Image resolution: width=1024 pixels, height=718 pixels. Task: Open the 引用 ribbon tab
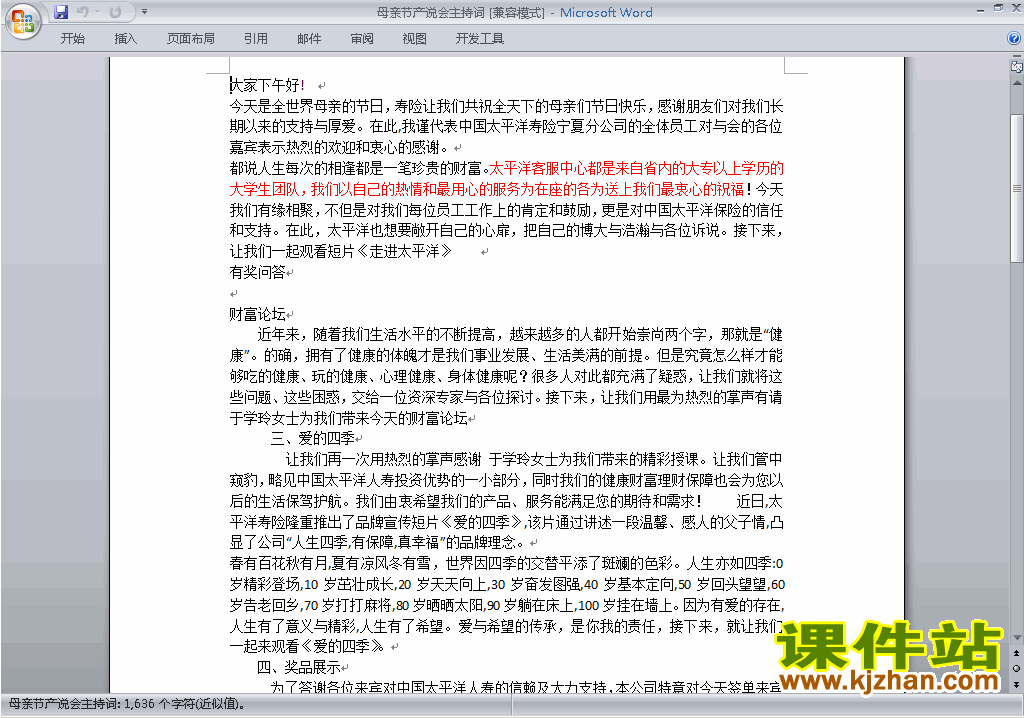pos(256,39)
